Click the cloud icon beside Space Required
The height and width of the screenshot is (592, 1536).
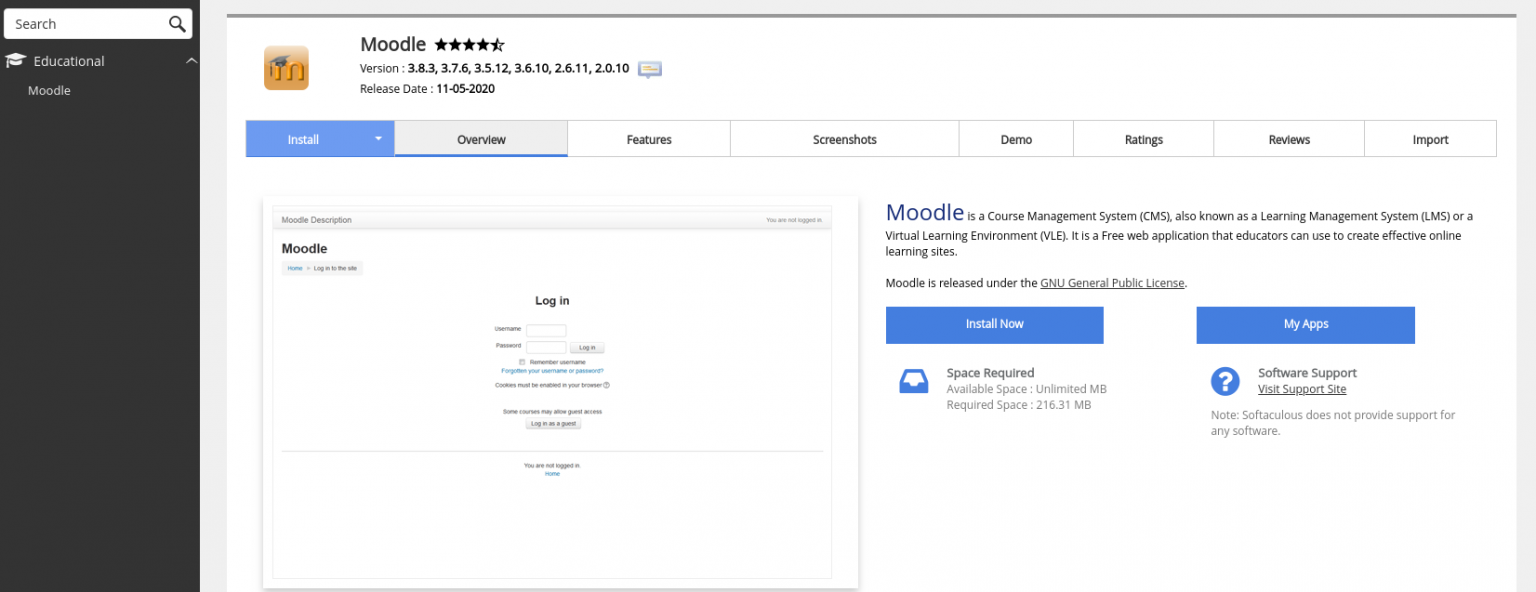(x=913, y=380)
